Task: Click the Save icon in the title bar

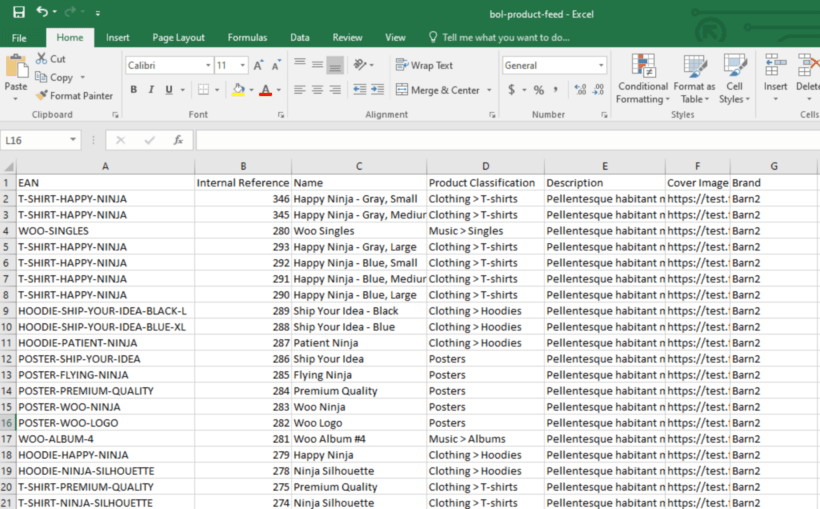Action: 18,12
